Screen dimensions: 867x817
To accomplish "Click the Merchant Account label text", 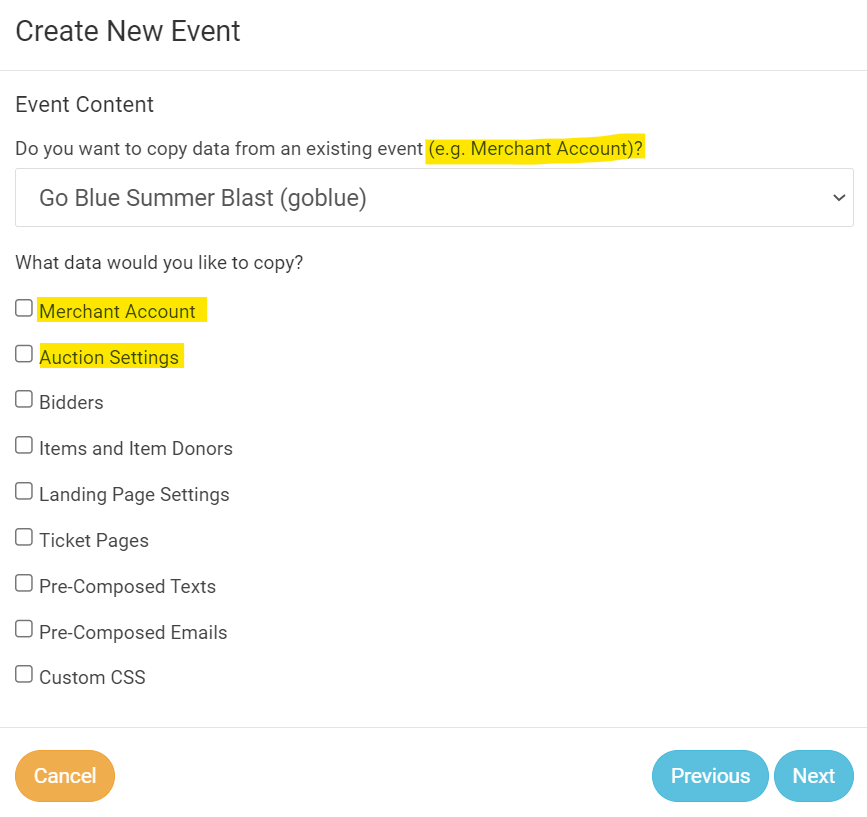I will 117,311.
